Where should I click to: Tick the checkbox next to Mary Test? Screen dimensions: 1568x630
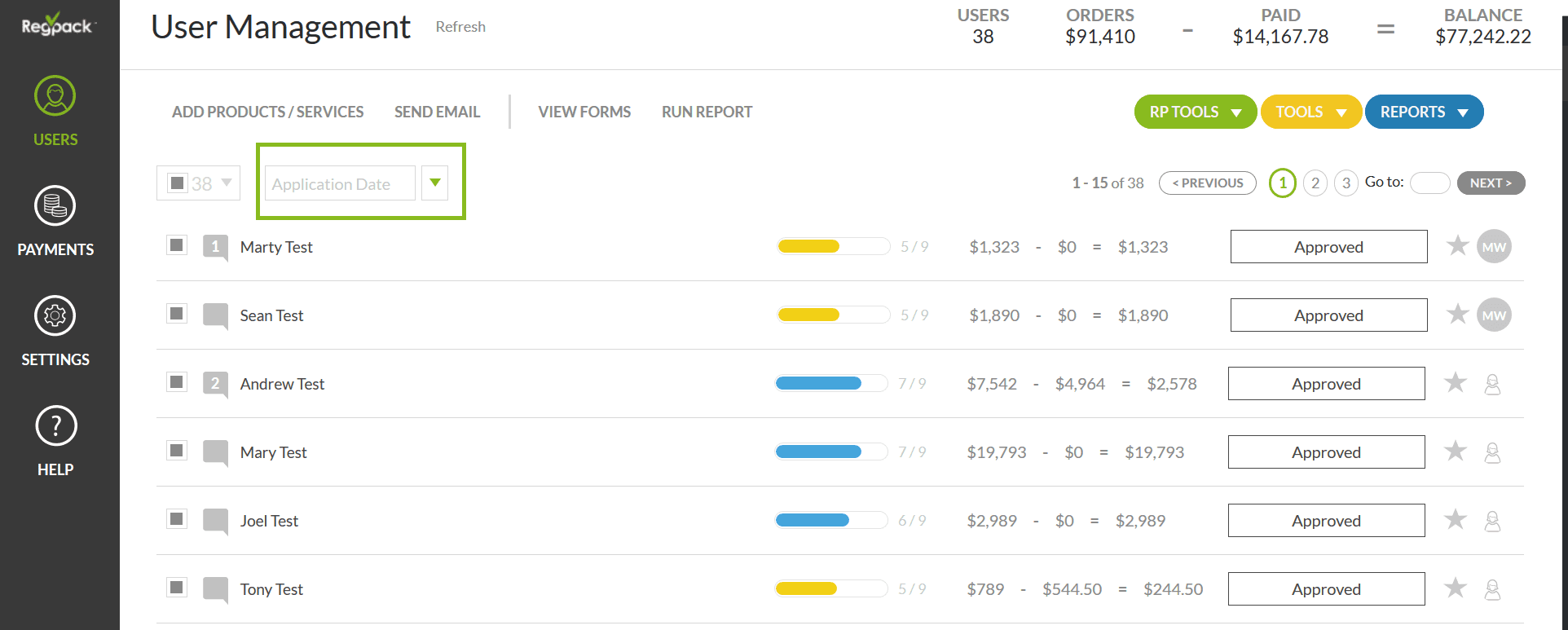(x=177, y=451)
